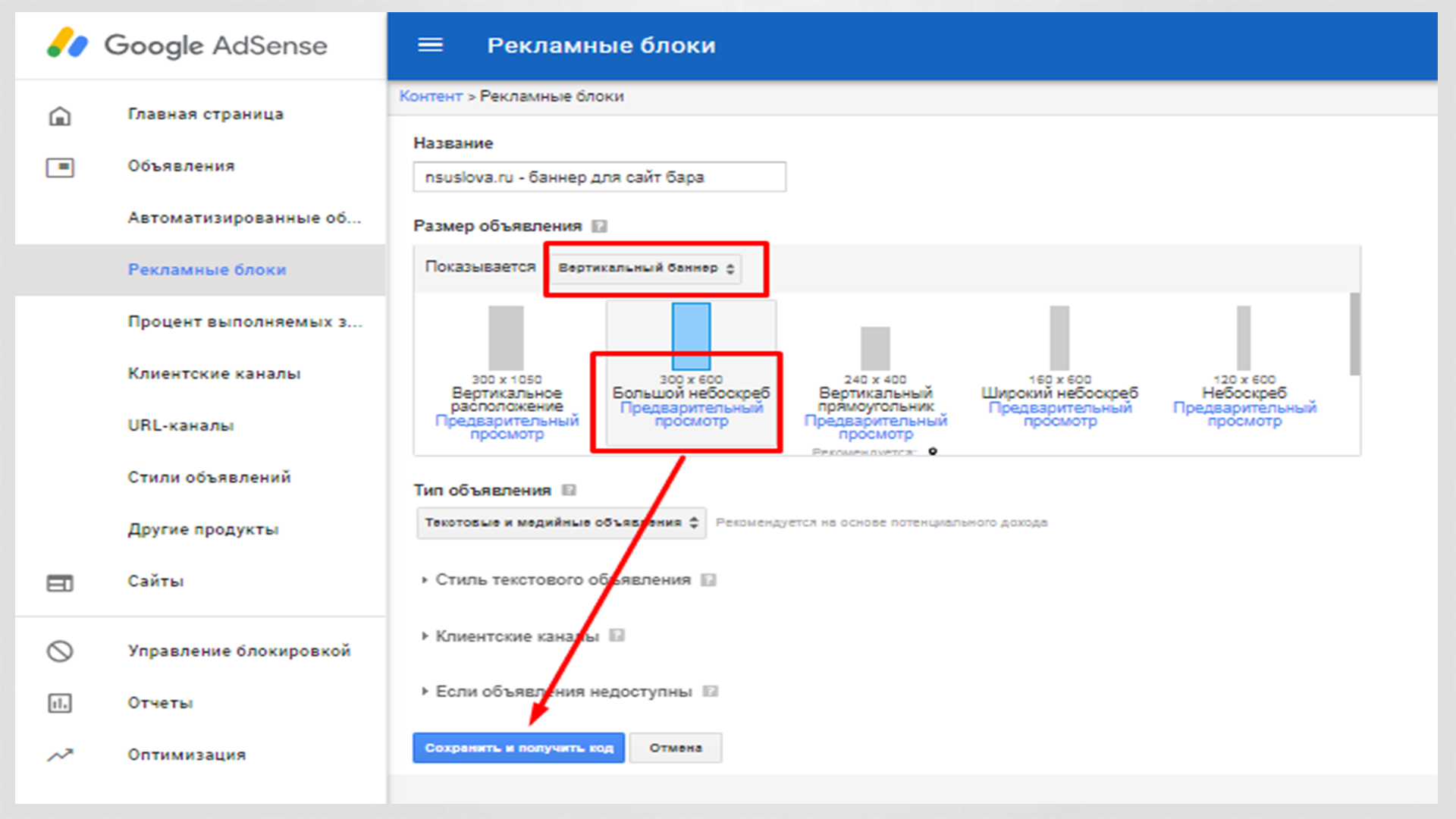
Task: Click the Название ad unit name field
Action: coord(599,177)
